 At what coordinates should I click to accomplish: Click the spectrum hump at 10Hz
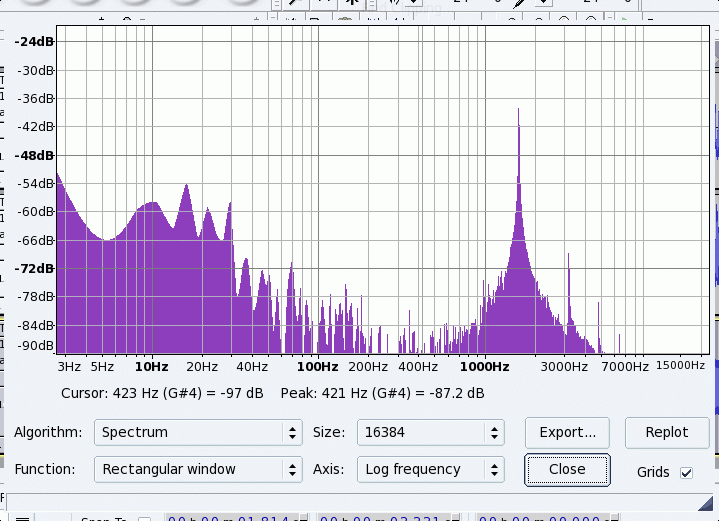151,205
